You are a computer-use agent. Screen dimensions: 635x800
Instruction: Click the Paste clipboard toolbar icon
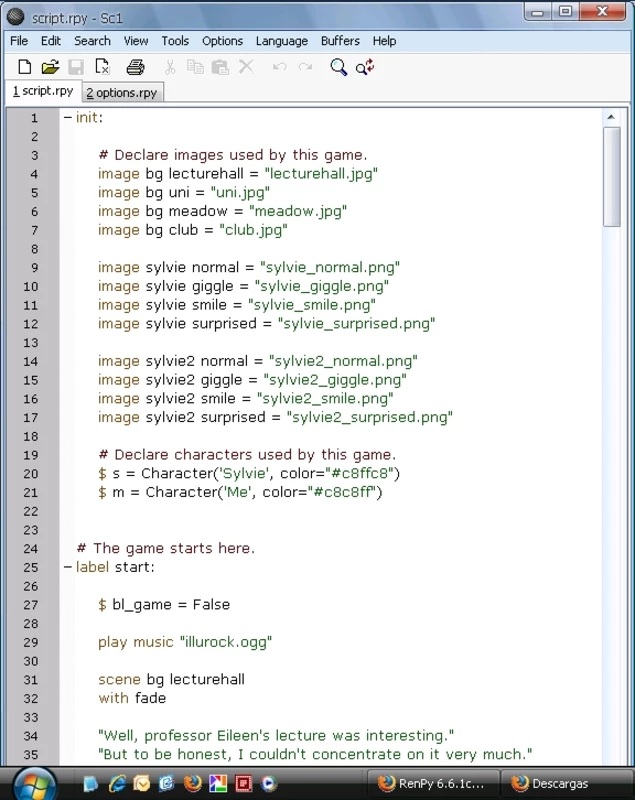click(x=220, y=67)
